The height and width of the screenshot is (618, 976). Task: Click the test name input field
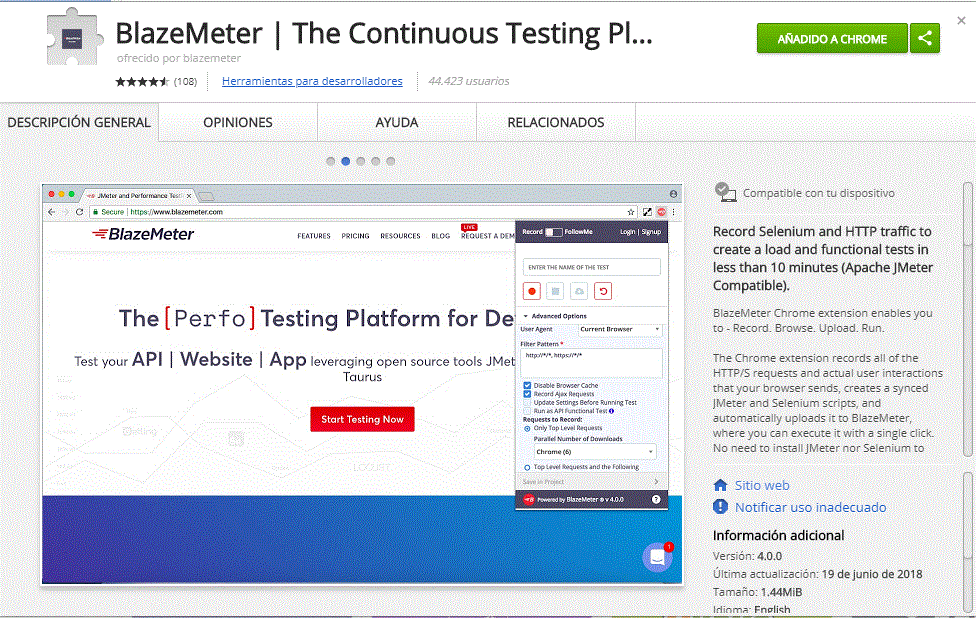[x=591, y=268]
